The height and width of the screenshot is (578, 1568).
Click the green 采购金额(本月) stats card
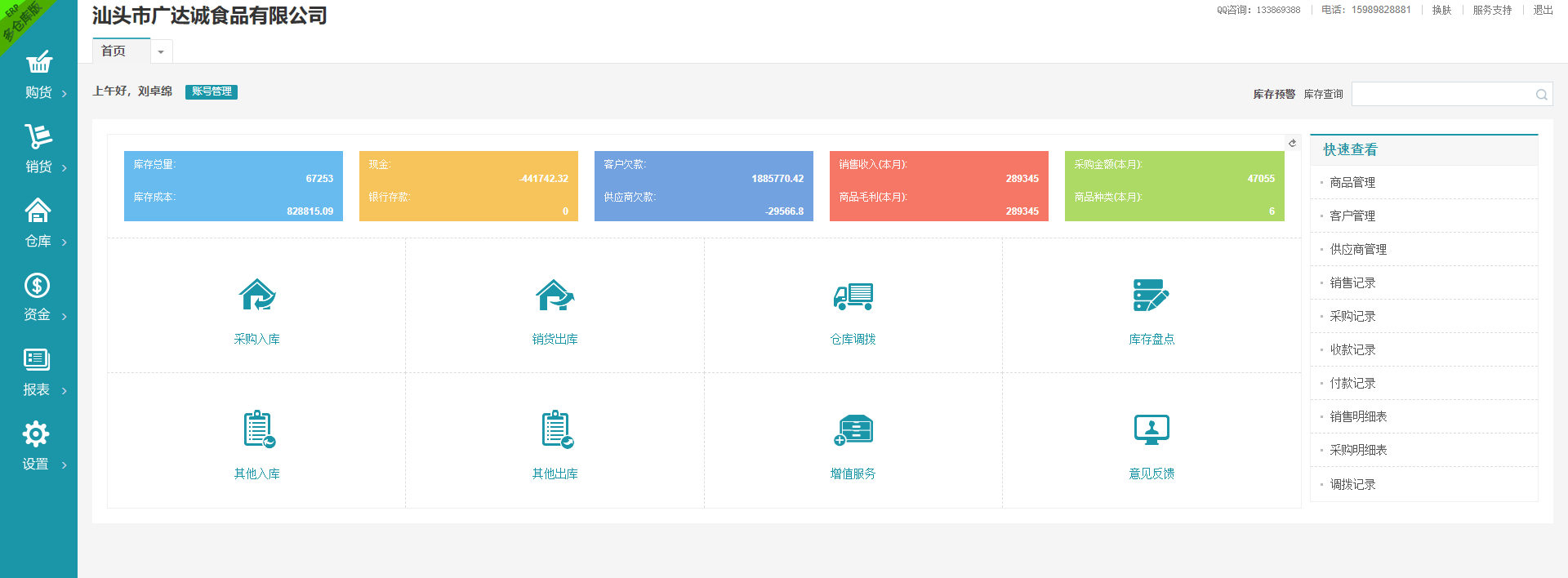click(1174, 186)
